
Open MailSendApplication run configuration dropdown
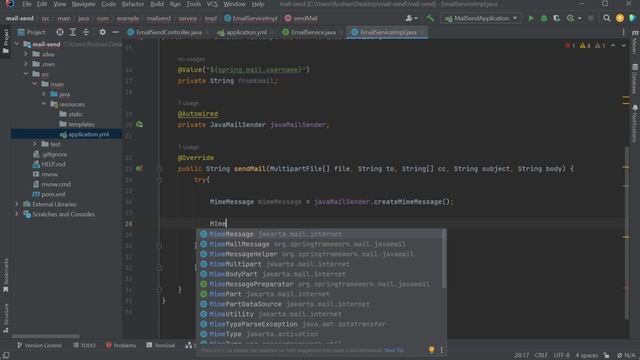[481, 18]
